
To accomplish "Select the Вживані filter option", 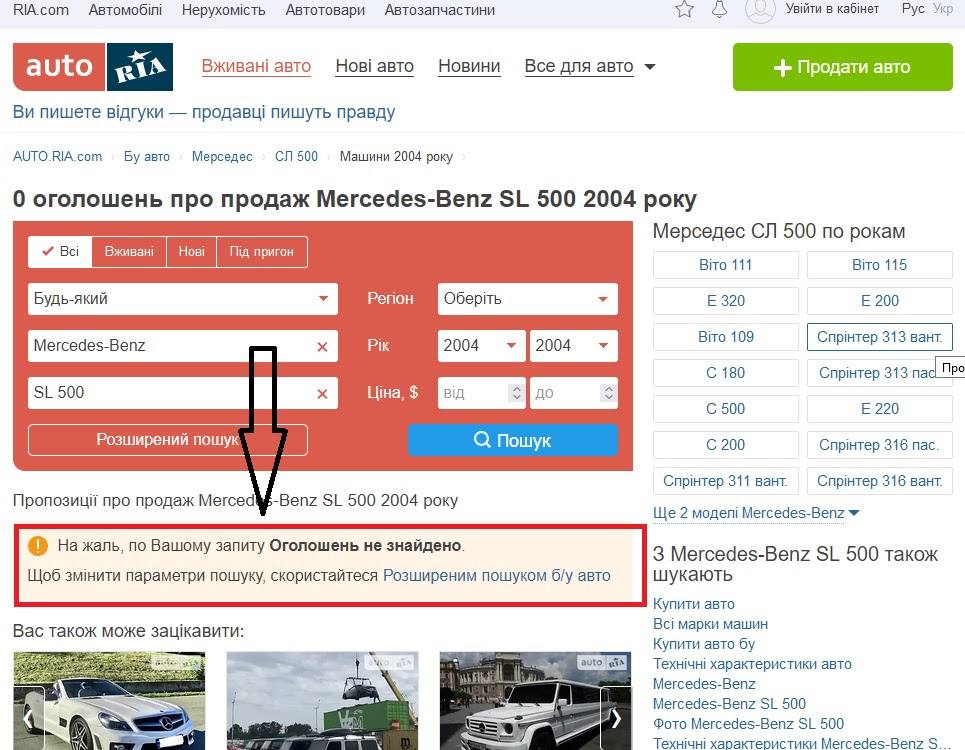I will point(129,252).
